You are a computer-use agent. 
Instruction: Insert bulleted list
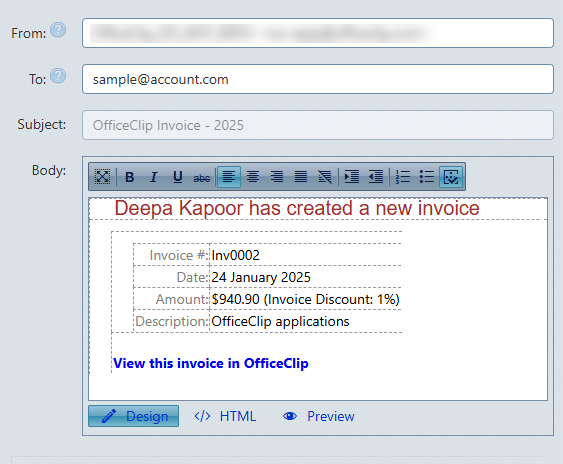427,177
